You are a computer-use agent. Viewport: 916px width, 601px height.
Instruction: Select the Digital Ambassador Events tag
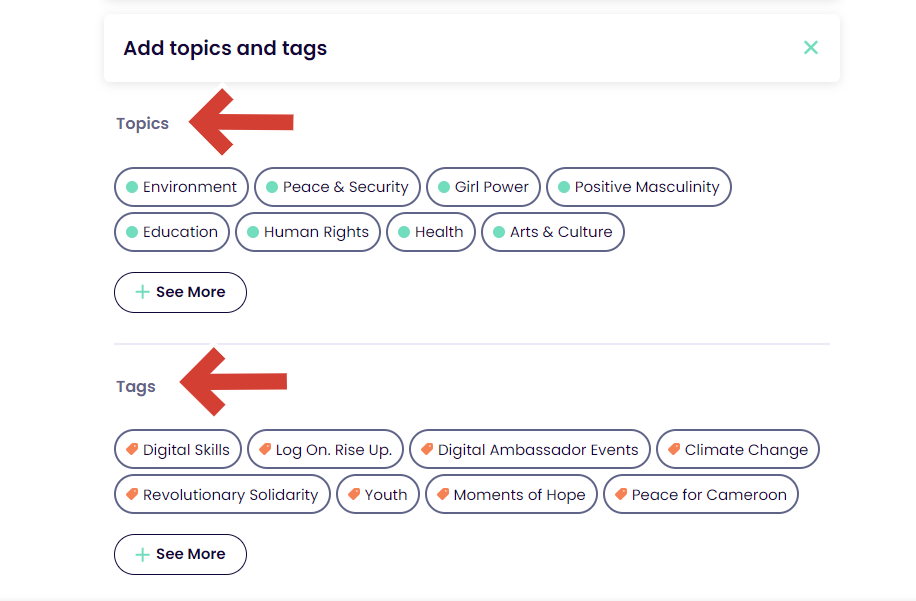530,450
